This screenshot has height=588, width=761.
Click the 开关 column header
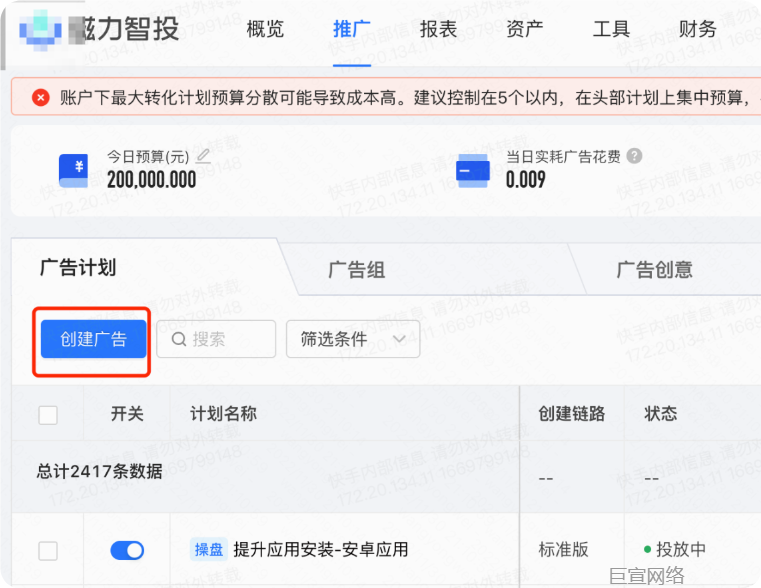tap(127, 414)
